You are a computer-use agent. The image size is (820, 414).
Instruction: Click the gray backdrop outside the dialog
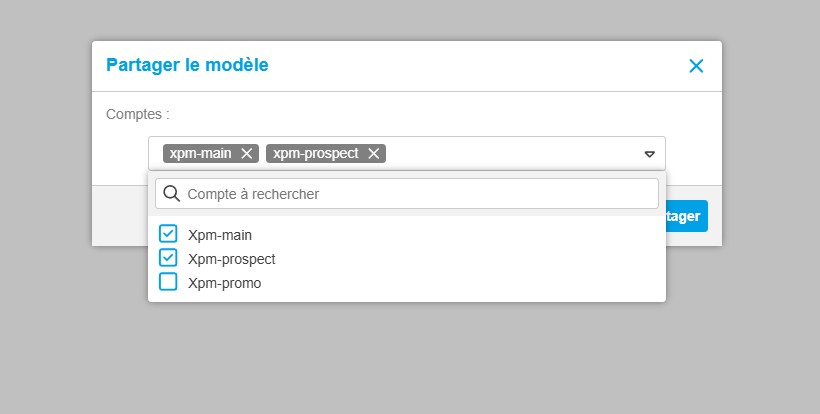[x=400, y=360]
